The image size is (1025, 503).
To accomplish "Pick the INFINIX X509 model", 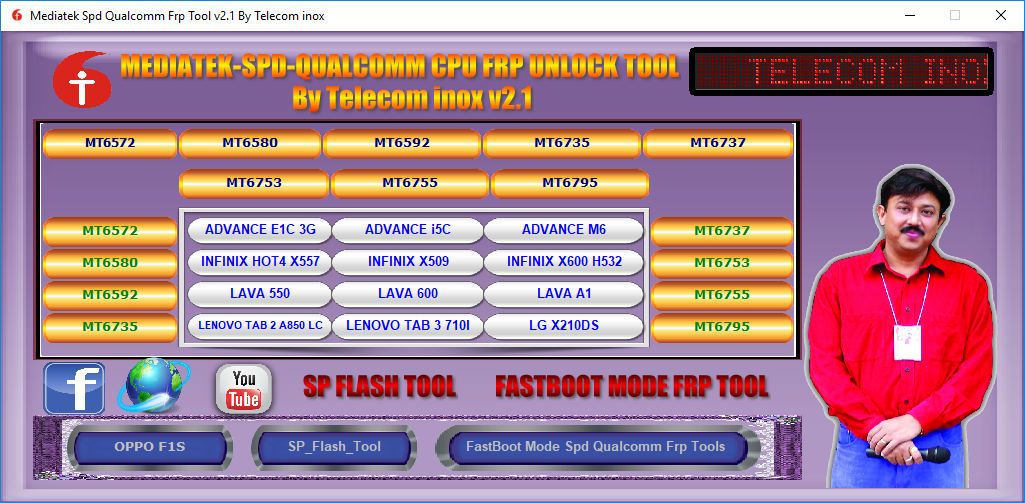I will (x=407, y=262).
